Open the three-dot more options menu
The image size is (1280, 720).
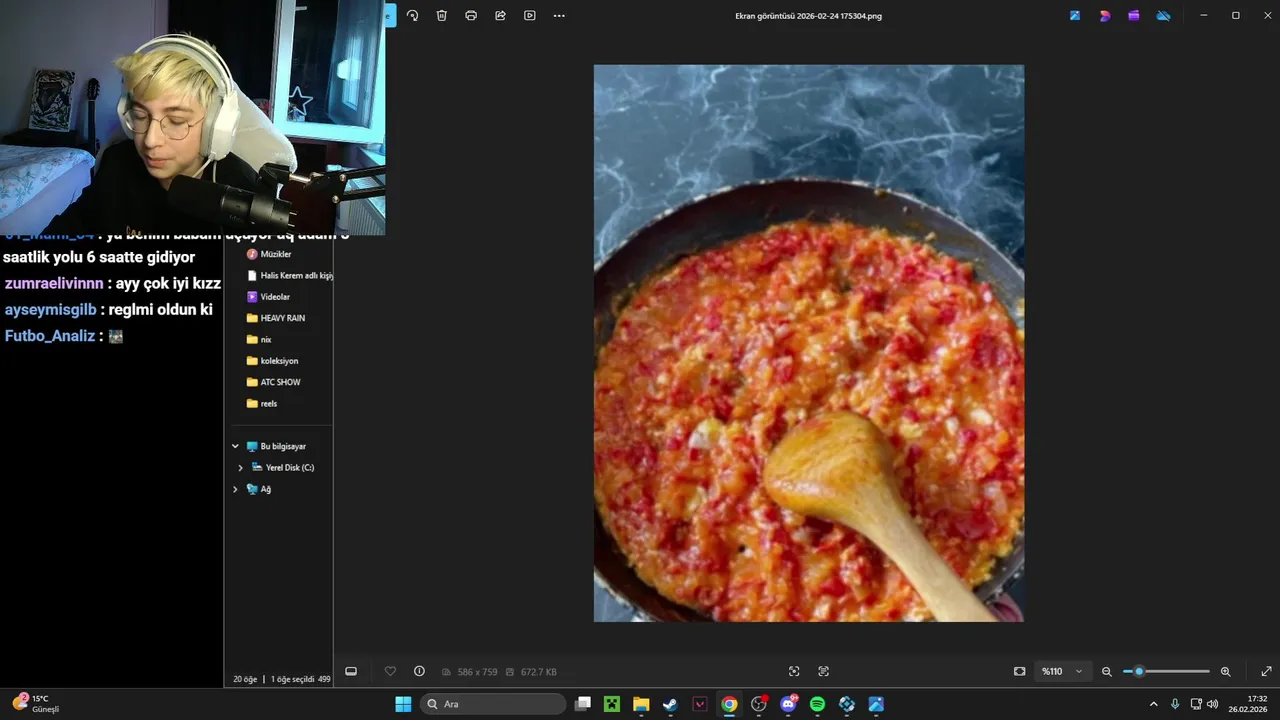(x=559, y=16)
